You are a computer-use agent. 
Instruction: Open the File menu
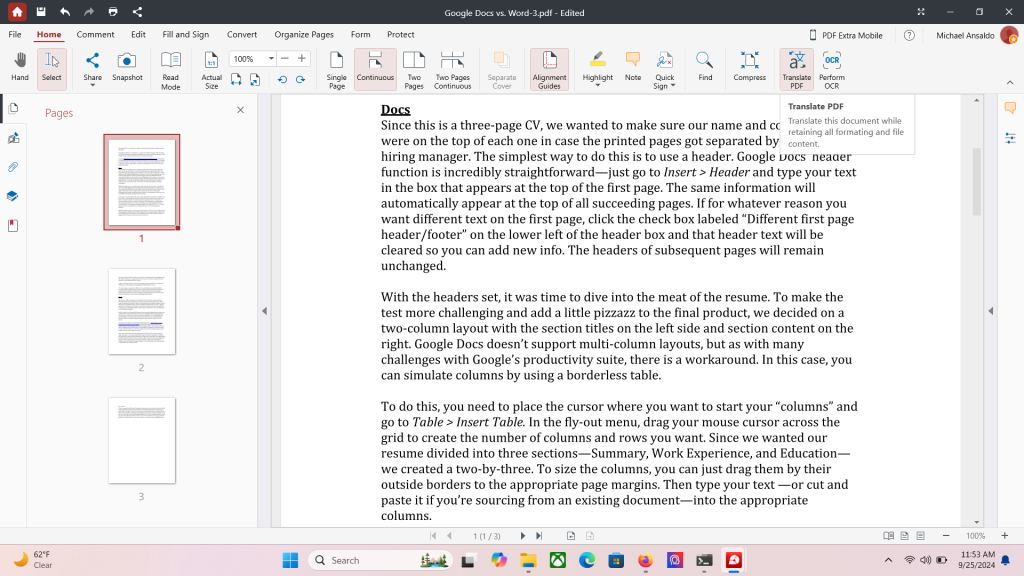15,35
